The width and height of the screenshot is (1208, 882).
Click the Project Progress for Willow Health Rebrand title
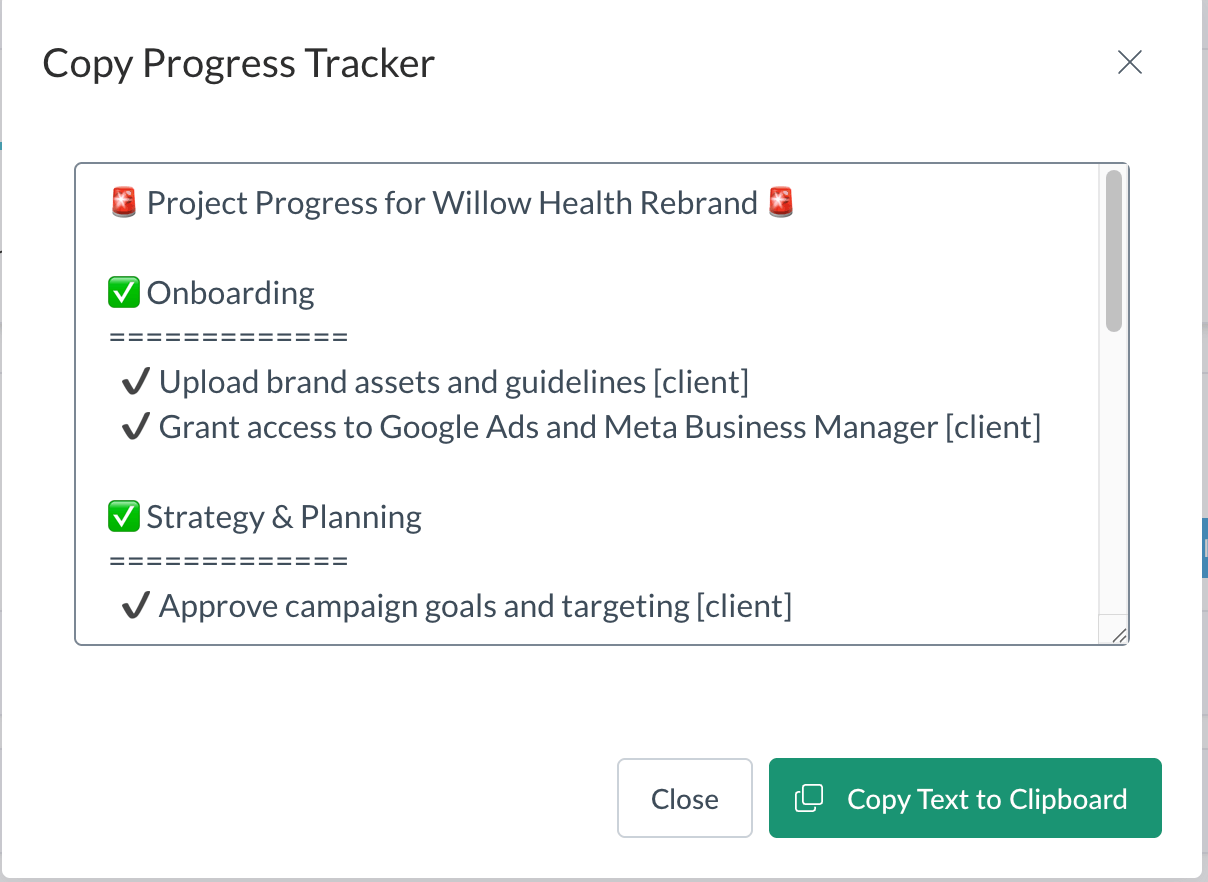pyautogui.click(x=452, y=201)
